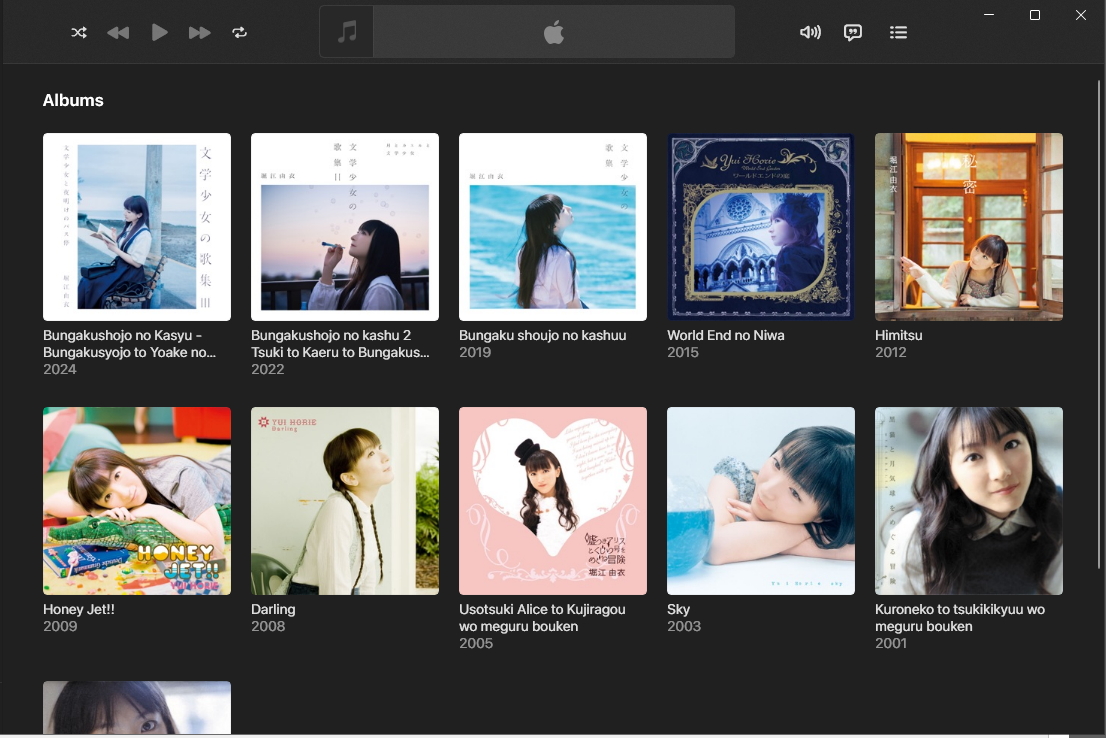Image resolution: width=1106 pixels, height=738 pixels.
Task: Click the 'Sky' album title
Action: [x=679, y=609]
